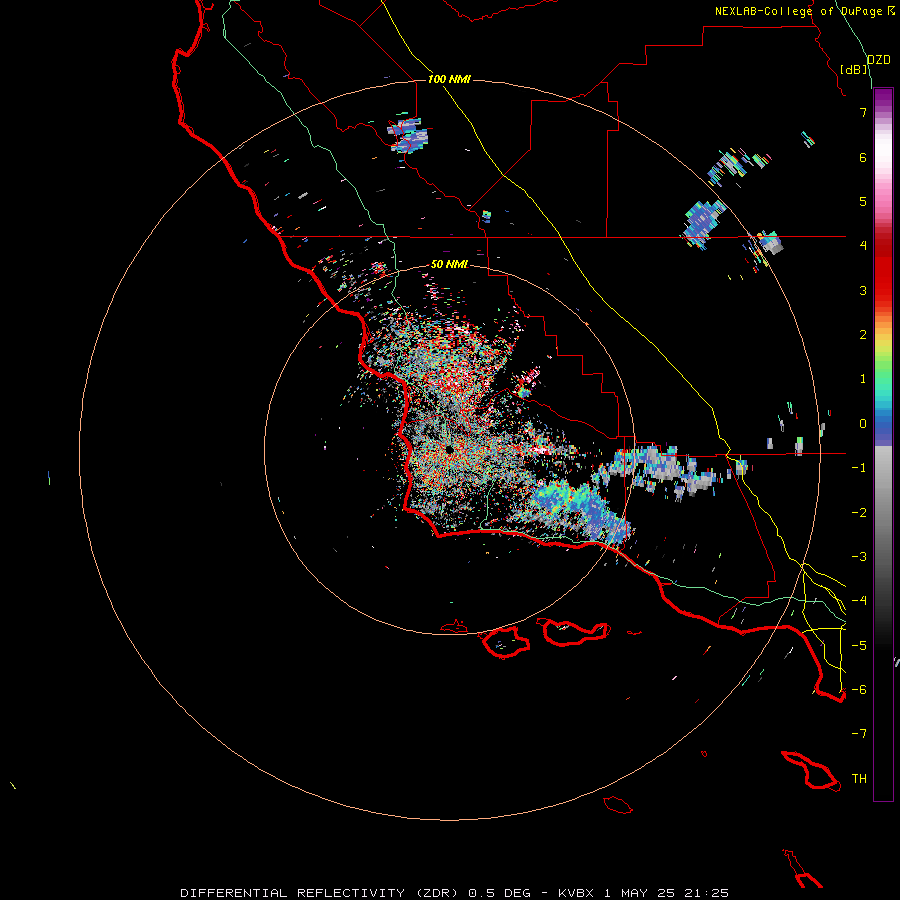Click the "DIFFERENTIAL REFLECTIVITY (ZDR)" bottom caption
This screenshot has height=900, width=900.
tap(320, 893)
